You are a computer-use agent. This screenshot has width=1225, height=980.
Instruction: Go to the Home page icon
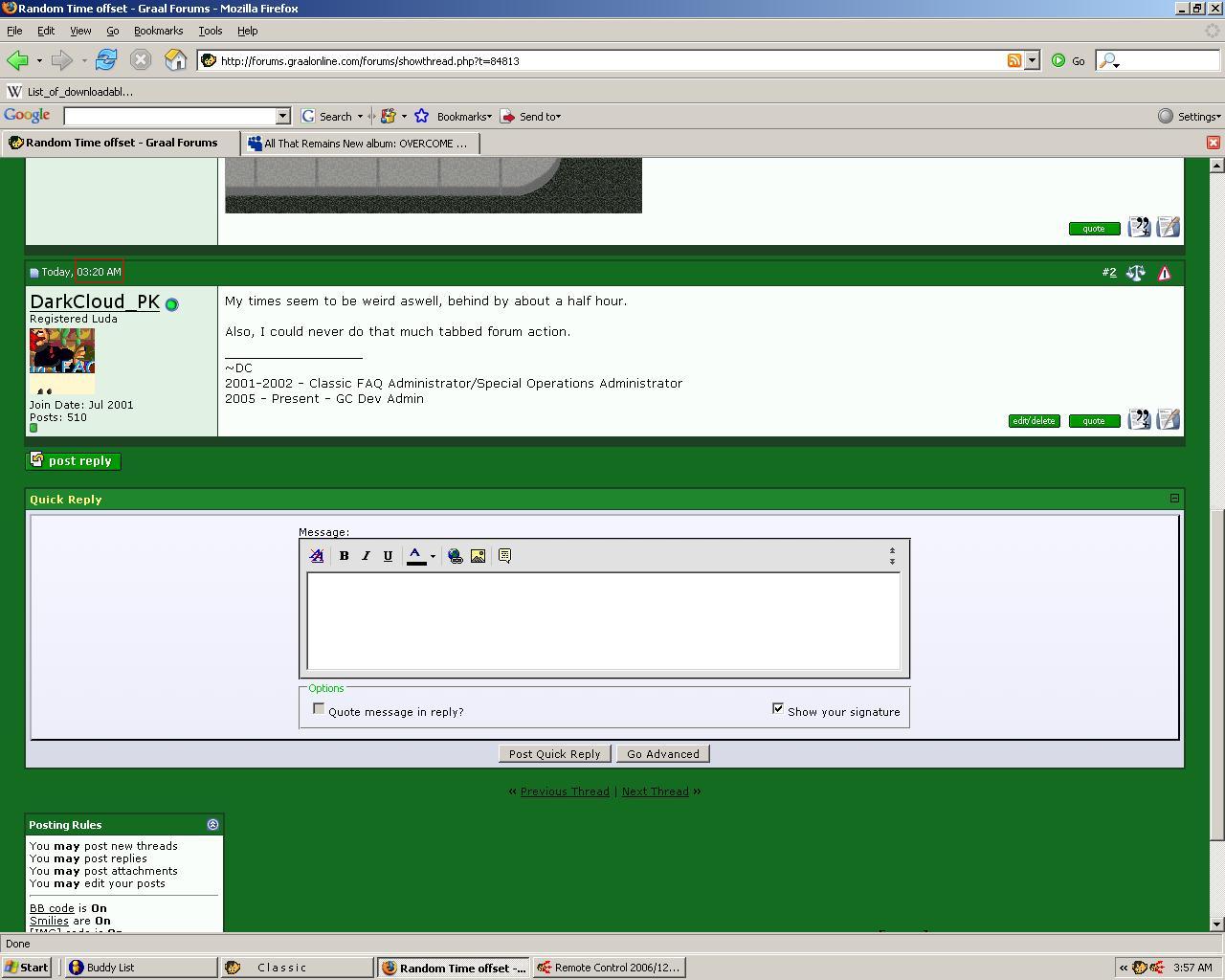pyautogui.click(x=175, y=60)
